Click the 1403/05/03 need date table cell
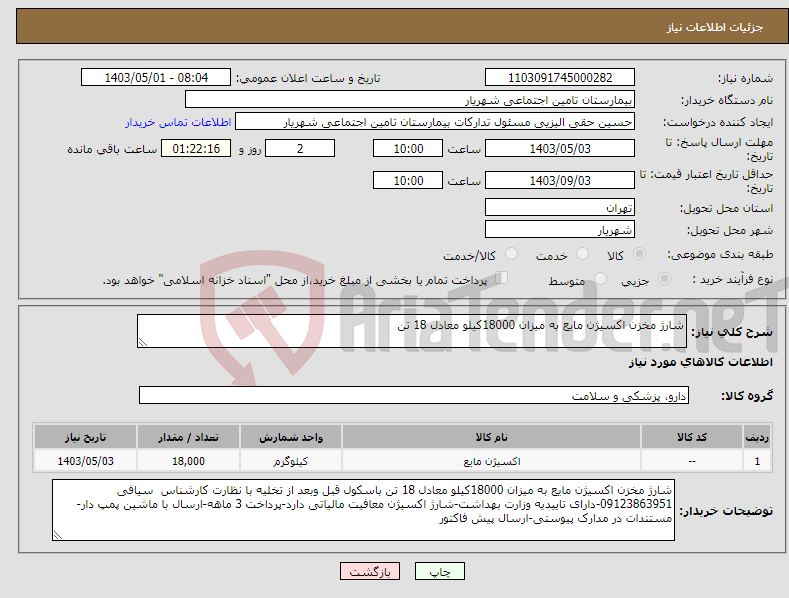This screenshot has height=598, width=789. coord(86,461)
